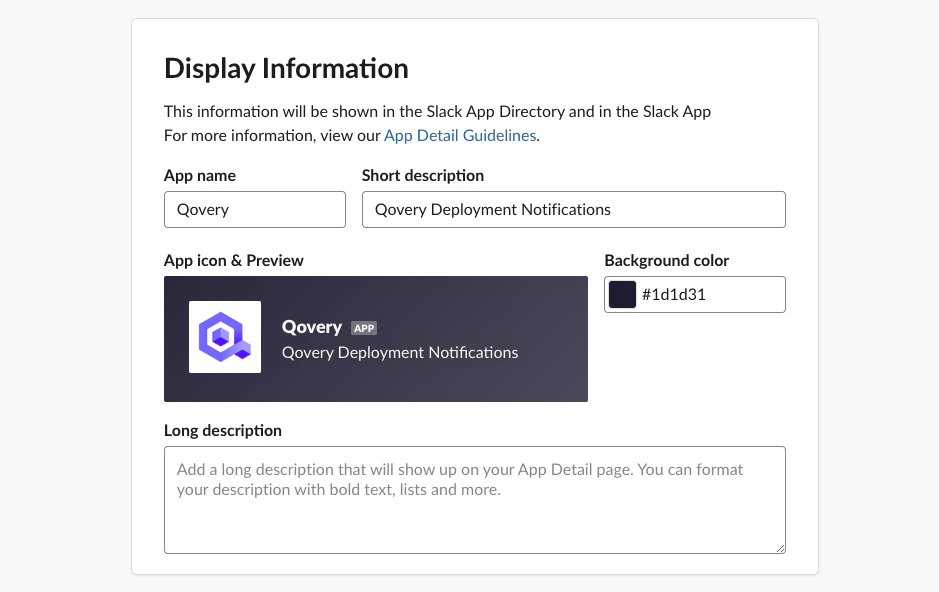Click the preview description under the app name
The image size is (939, 592).
(399, 352)
